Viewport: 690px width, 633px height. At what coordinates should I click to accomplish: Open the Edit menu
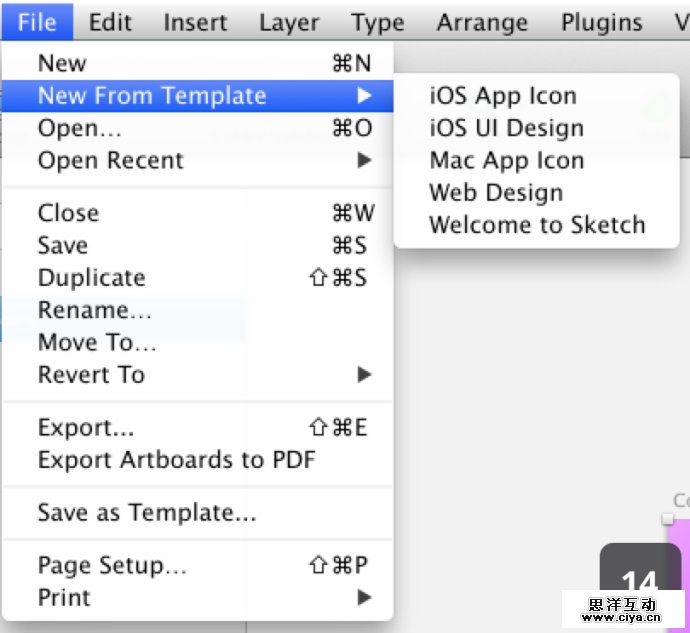[x=110, y=21]
